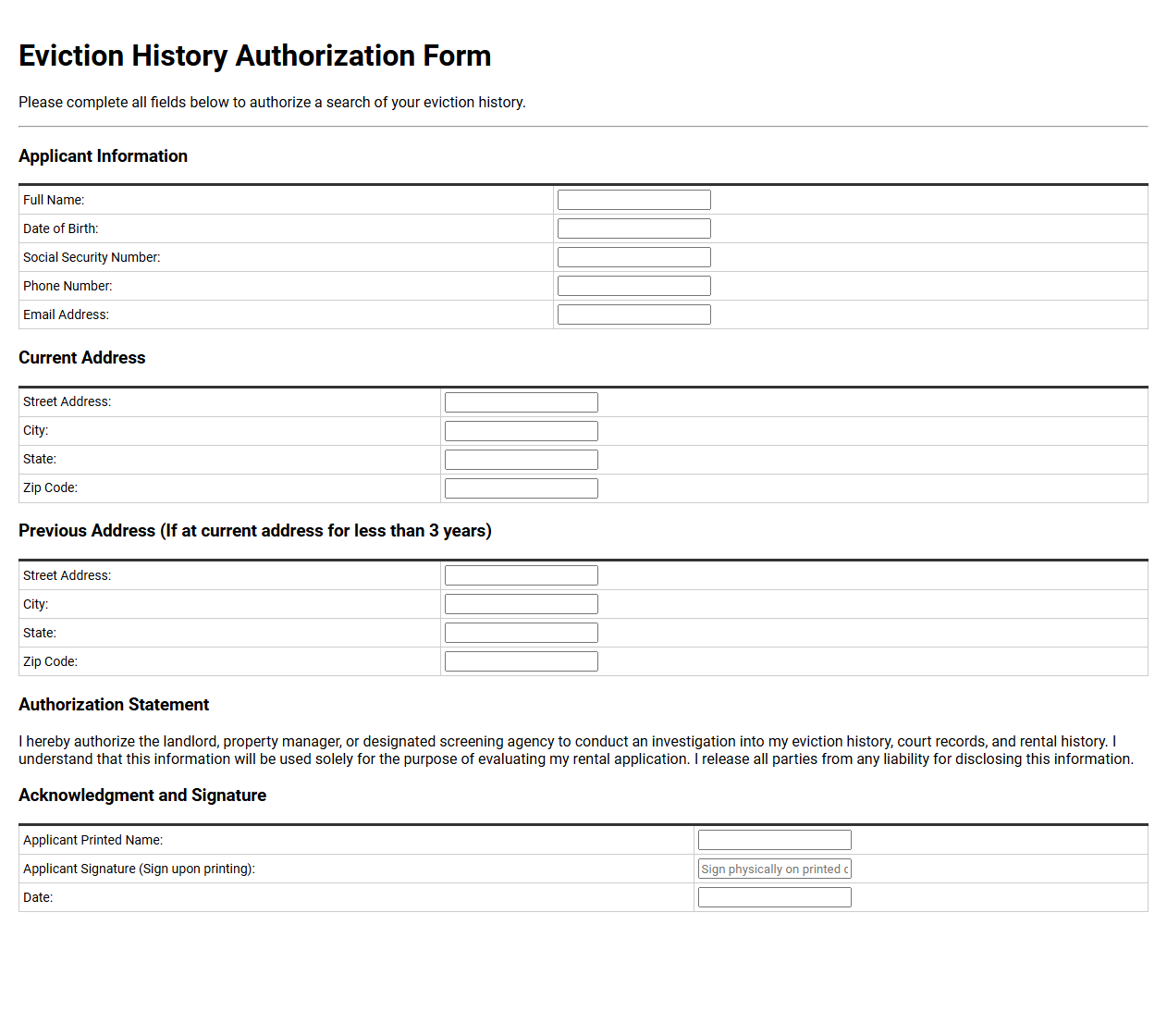1167x1036 pixels.
Task: Click the 'Social Security Number:' label
Action: pyautogui.click(x=92, y=257)
